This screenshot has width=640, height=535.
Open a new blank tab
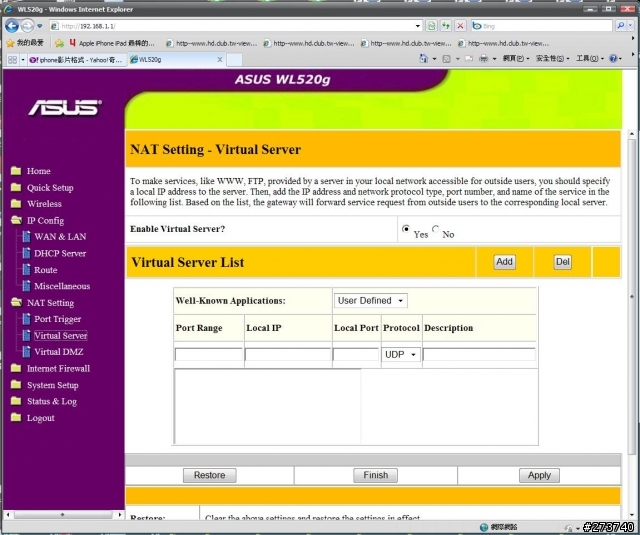pyautogui.click(x=234, y=60)
